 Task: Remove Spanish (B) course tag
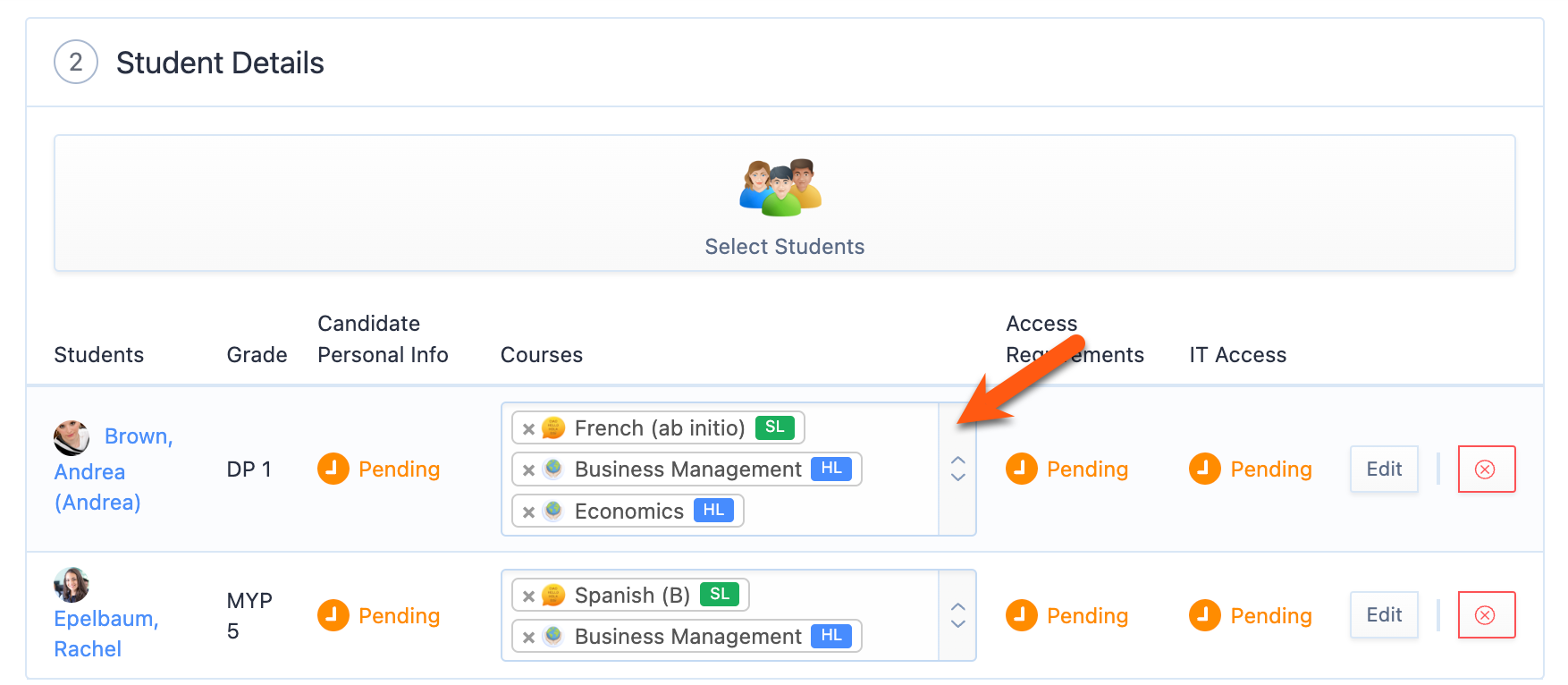tap(528, 596)
